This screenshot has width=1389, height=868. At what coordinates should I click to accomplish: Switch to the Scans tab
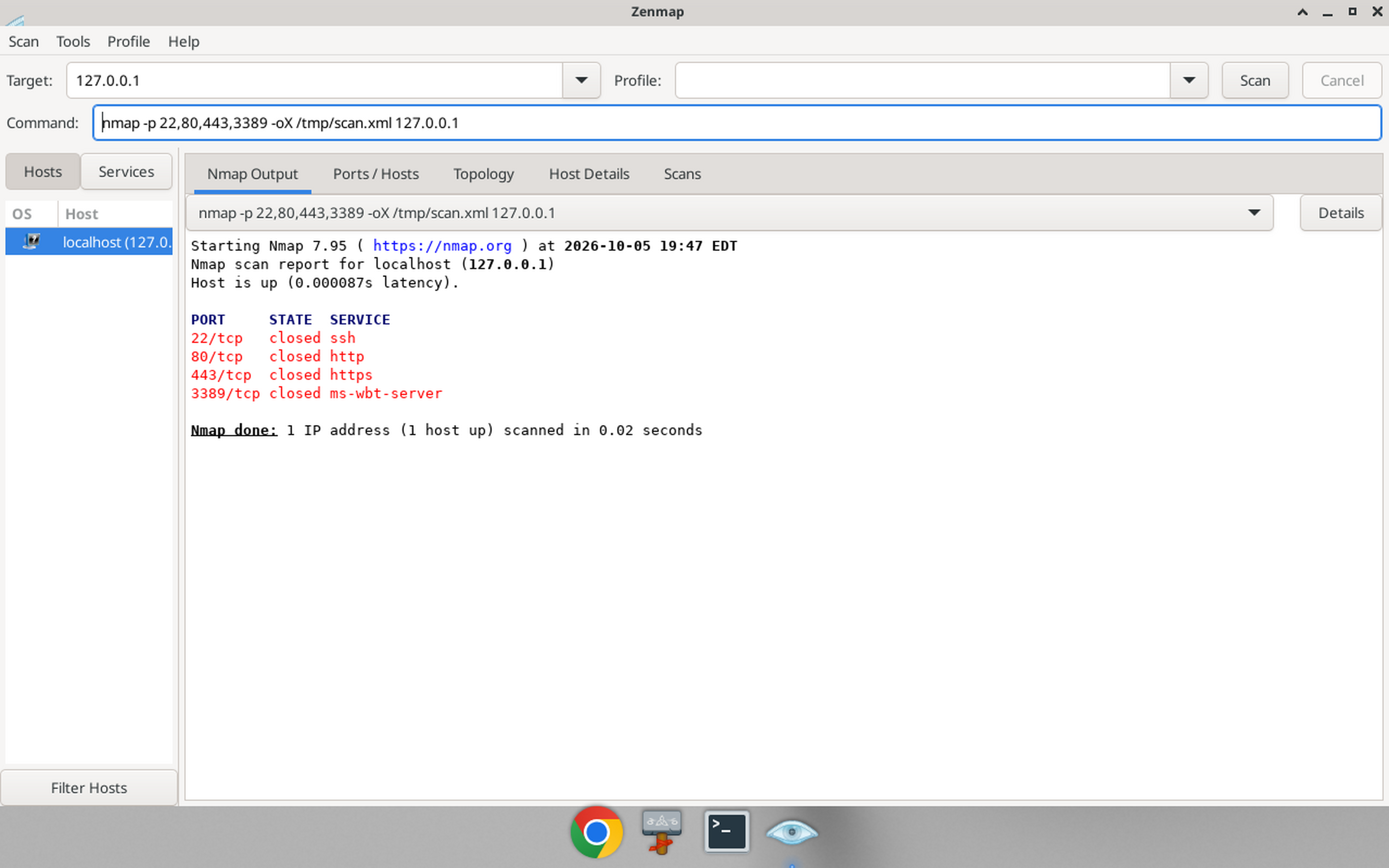click(682, 174)
